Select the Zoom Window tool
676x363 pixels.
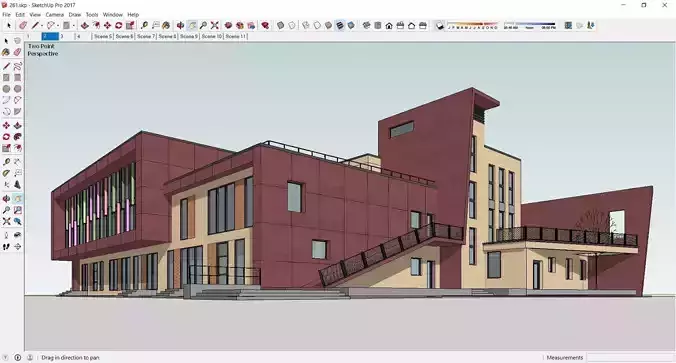[17, 210]
